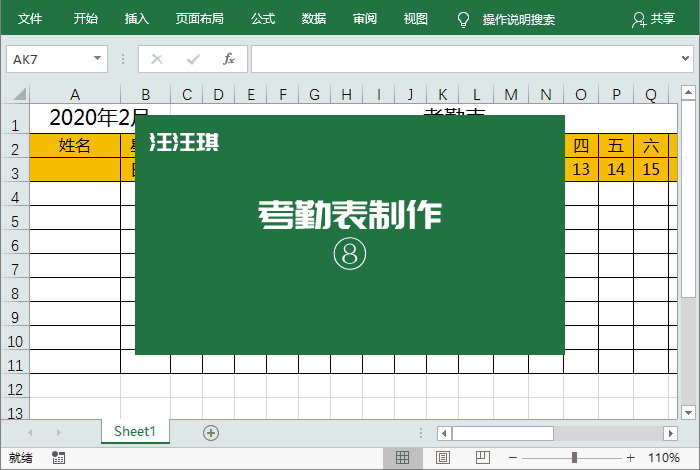Viewport: 700px width, 470px height.
Task: Click the cell with date 13
Action: click(x=581, y=169)
